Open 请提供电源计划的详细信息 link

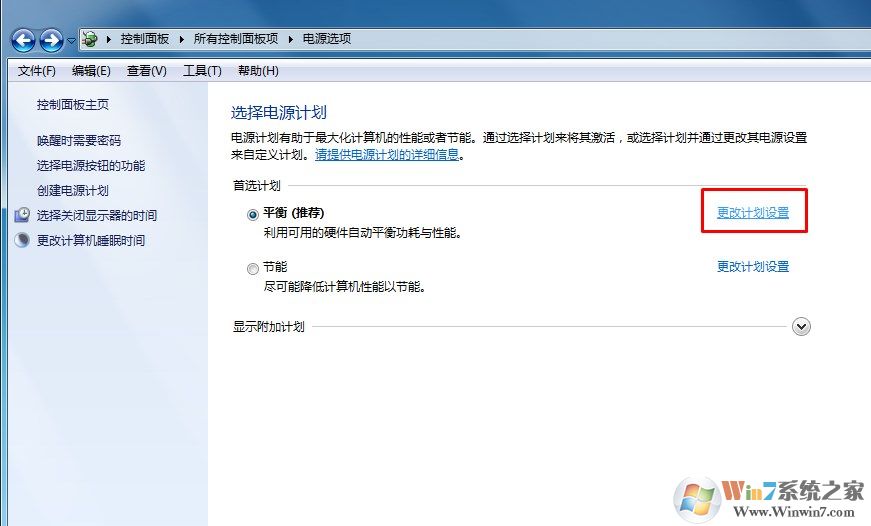pyautogui.click(x=387, y=154)
